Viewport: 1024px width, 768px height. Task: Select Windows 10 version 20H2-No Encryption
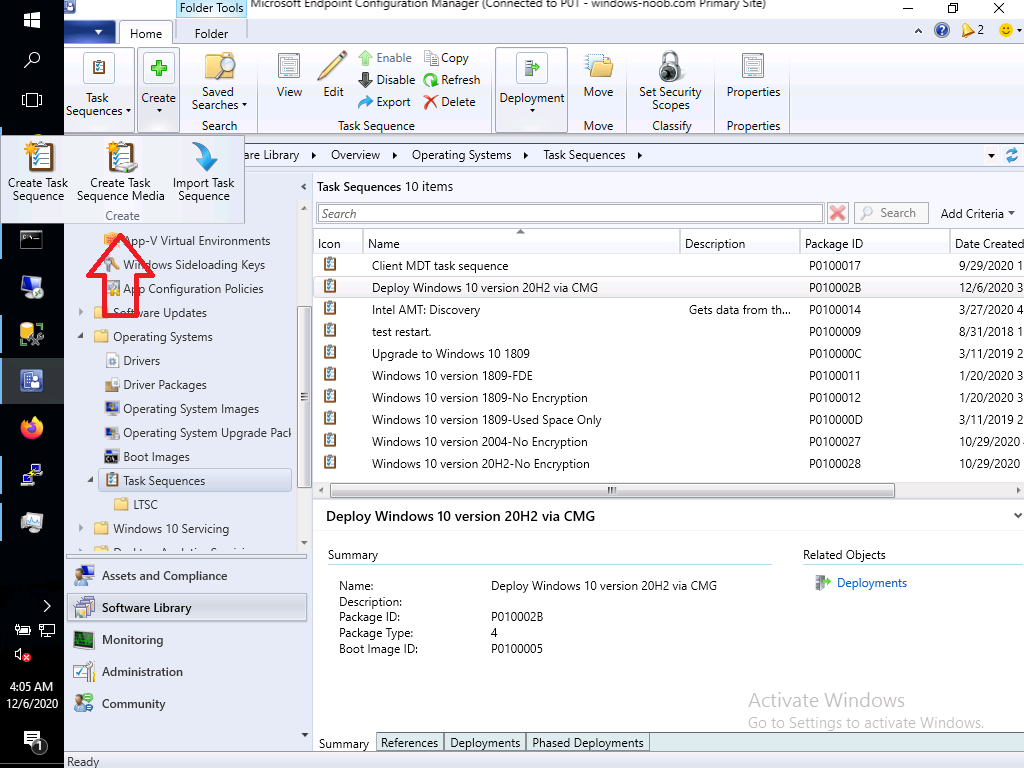click(668, 464)
